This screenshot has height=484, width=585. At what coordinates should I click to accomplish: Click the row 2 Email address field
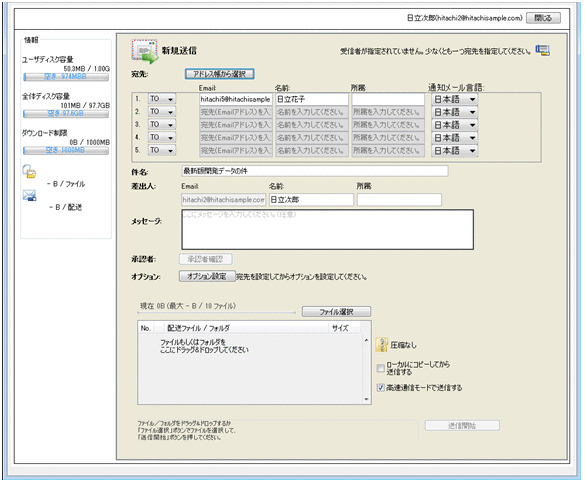click(236, 112)
